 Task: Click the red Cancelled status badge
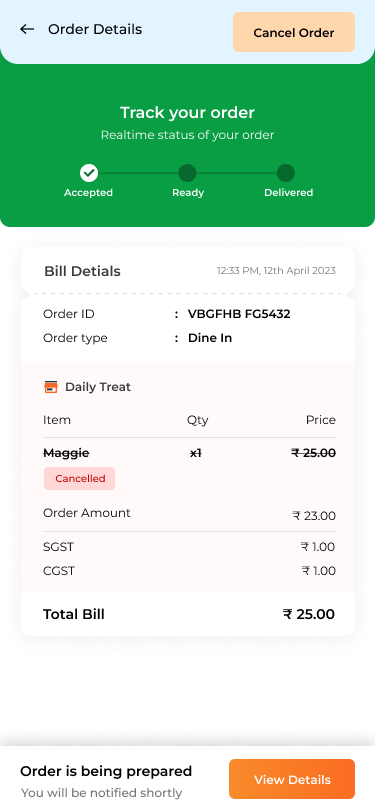80,478
